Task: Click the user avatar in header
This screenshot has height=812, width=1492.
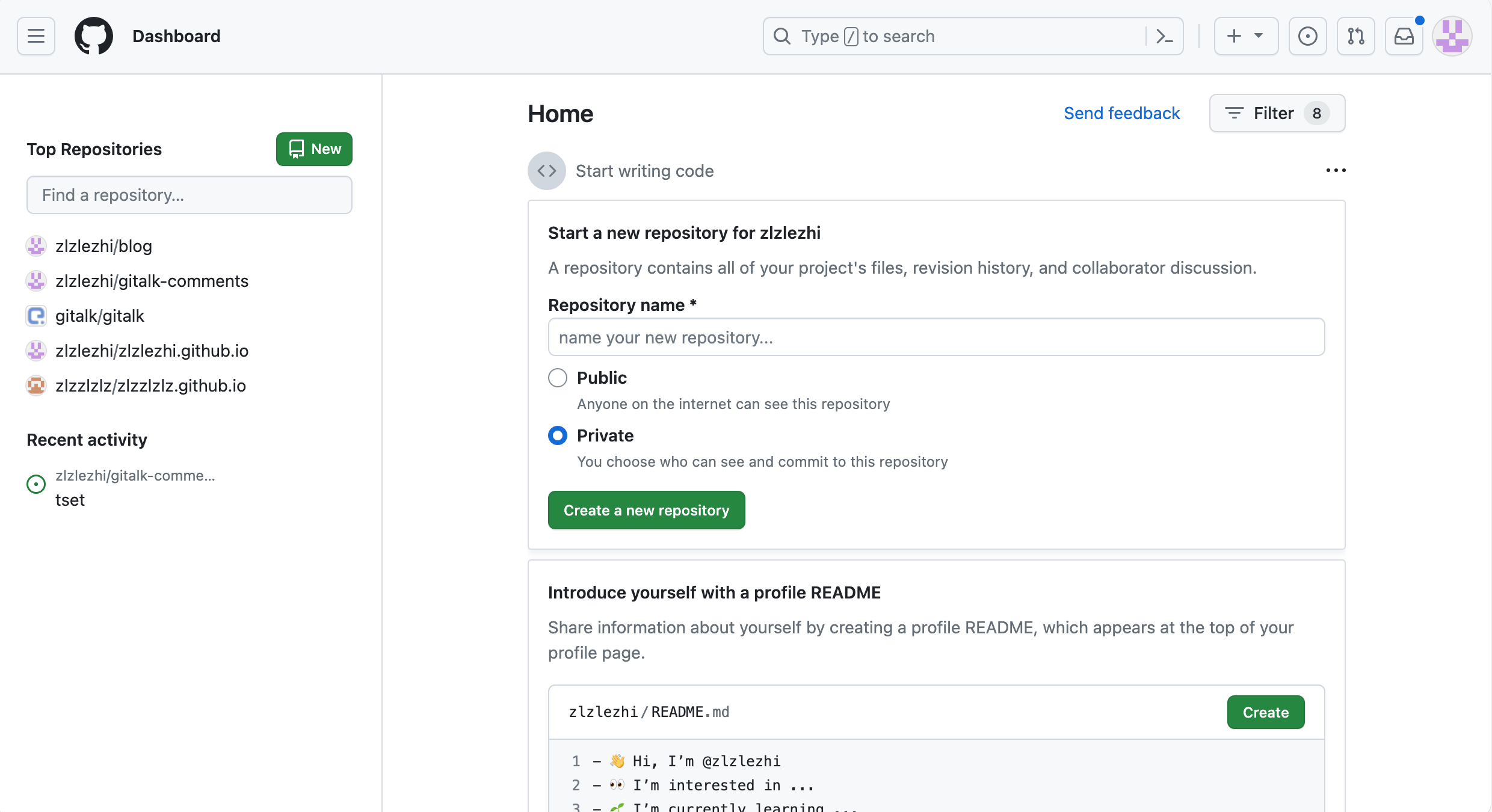Action: pos(1452,36)
